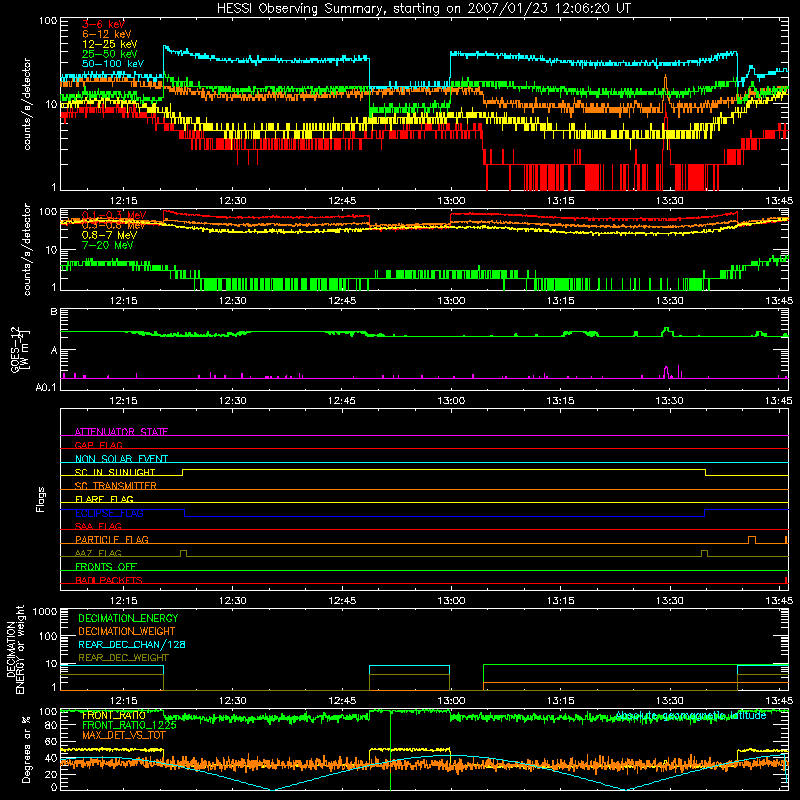Click the '0.8-7 MeV' legend label
The image size is (800, 800).
point(109,235)
